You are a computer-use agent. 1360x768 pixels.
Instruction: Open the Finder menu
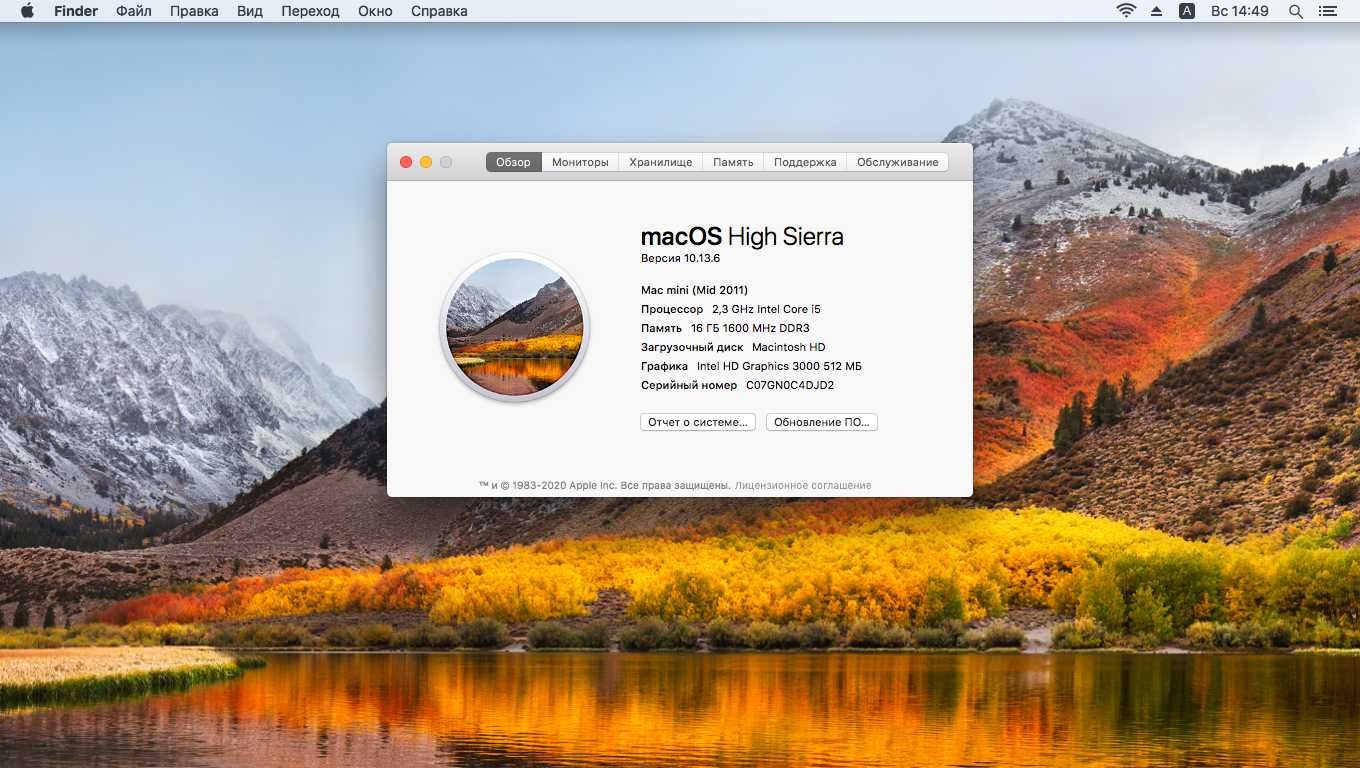click(x=76, y=11)
